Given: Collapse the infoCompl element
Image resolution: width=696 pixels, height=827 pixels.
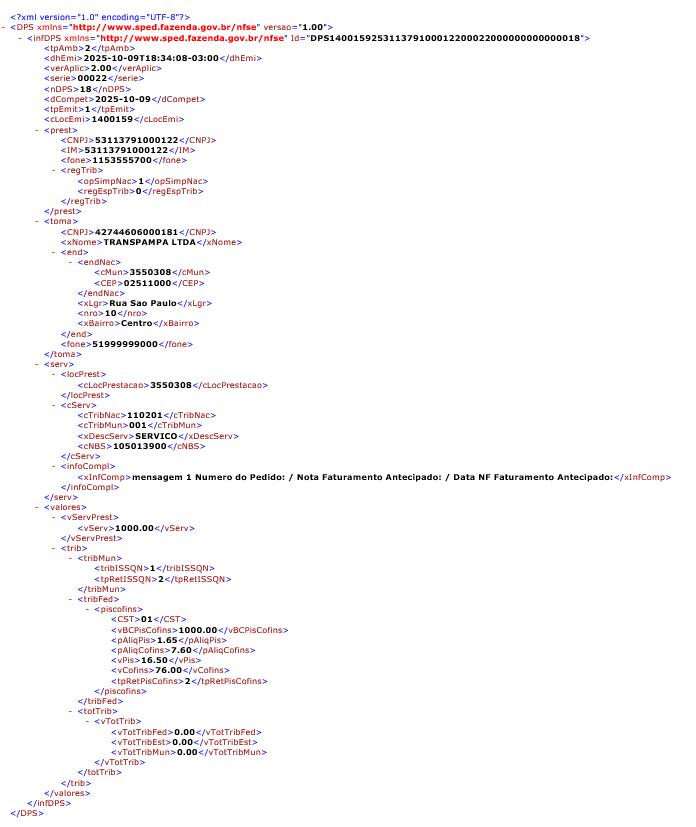Looking at the screenshot, I should point(54,466).
